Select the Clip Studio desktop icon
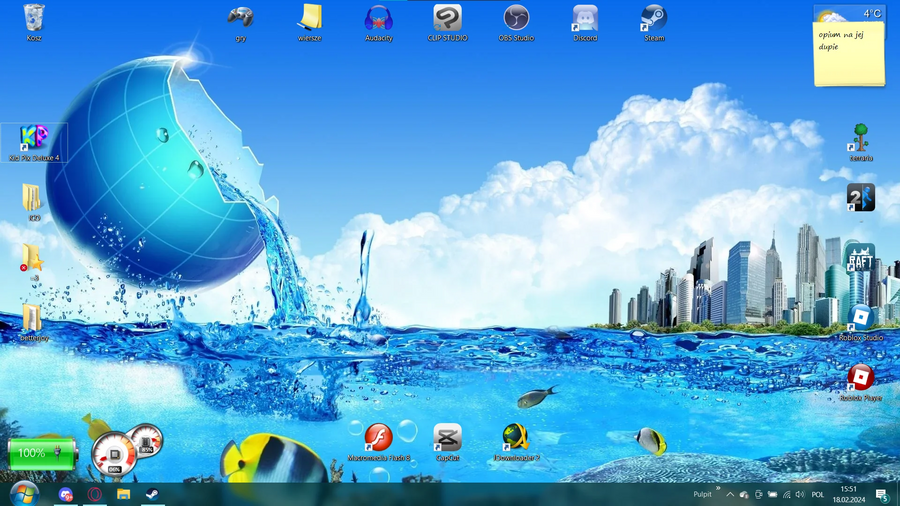This screenshot has width=900, height=506. [447, 20]
